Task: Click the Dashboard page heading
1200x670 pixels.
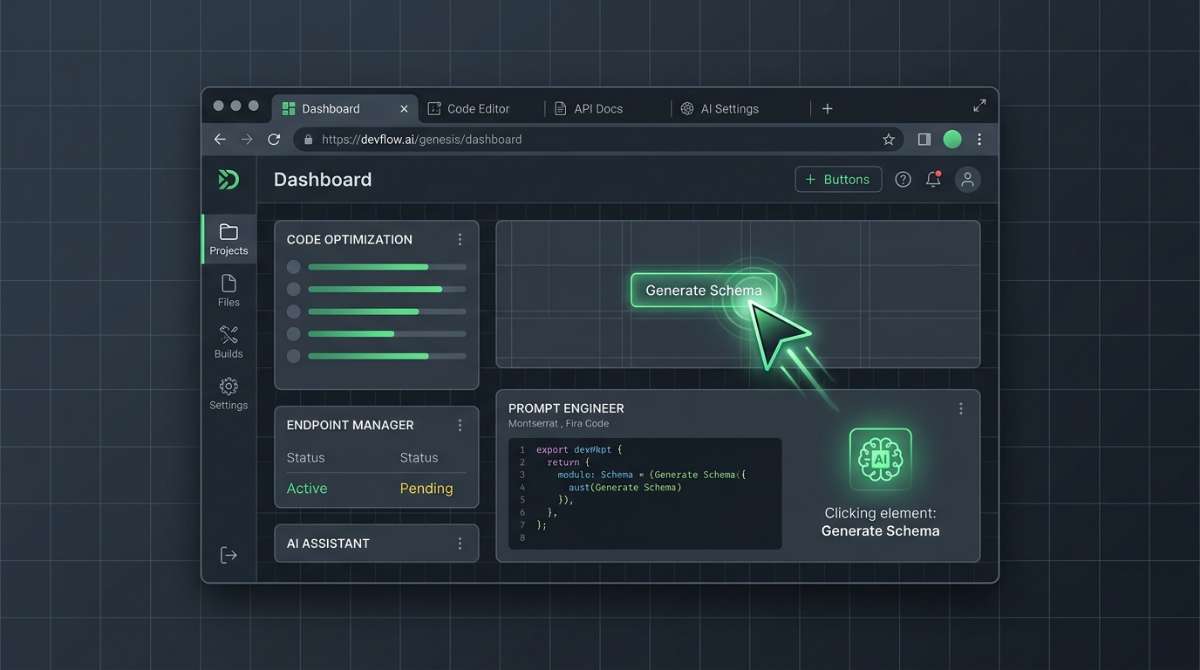Action: click(x=323, y=180)
